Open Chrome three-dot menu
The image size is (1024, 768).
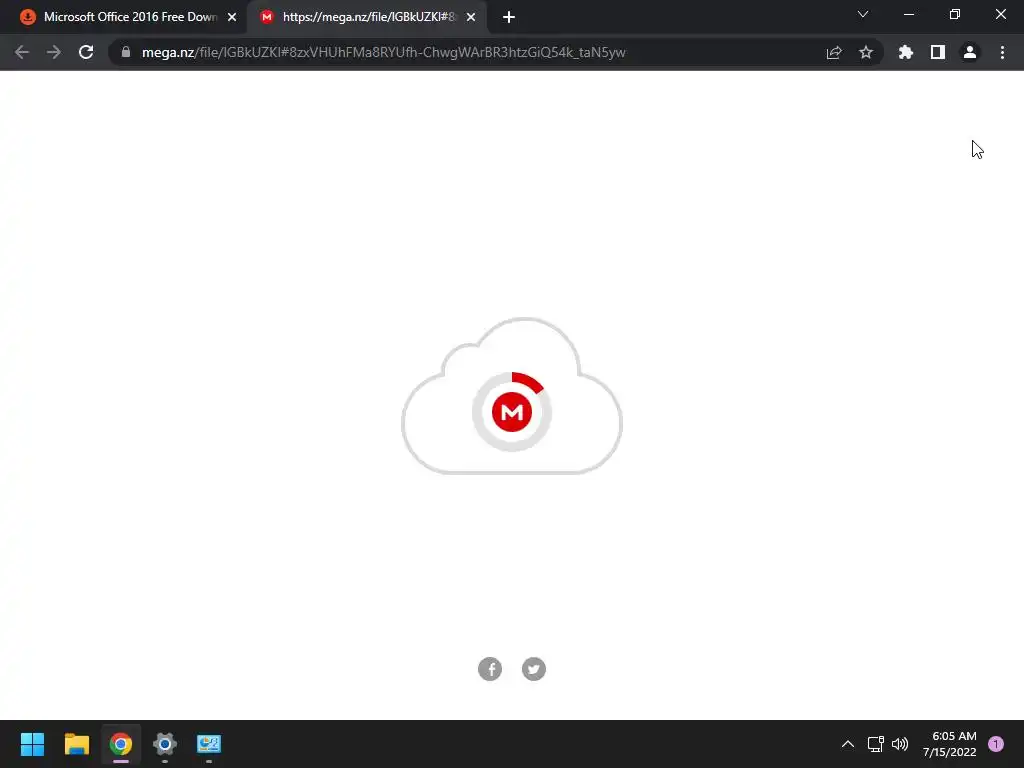(x=1002, y=52)
